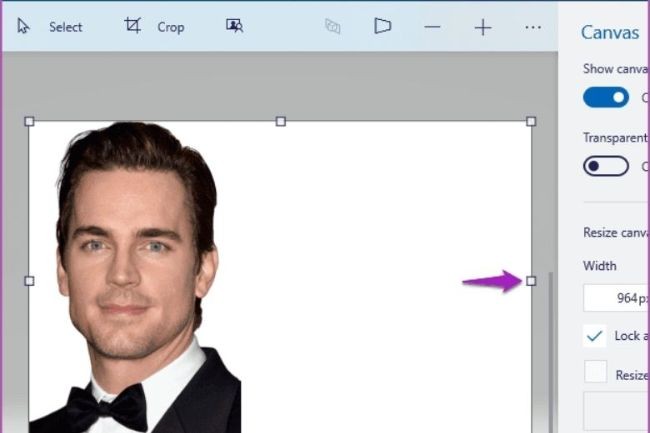The height and width of the screenshot is (433, 650).
Task: Enable the Transparent canvas toggle
Action: (x=606, y=166)
